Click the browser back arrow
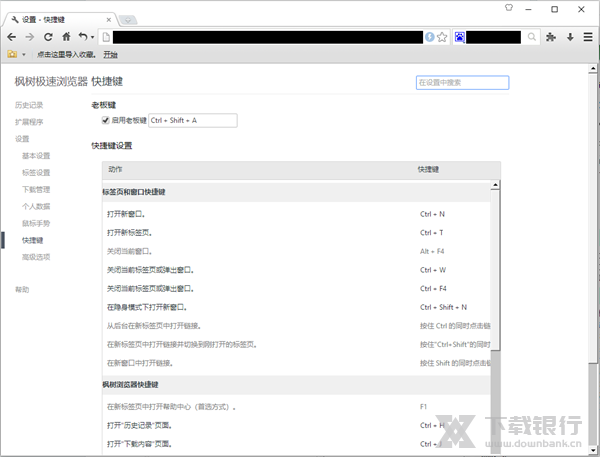 coord(11,37)
